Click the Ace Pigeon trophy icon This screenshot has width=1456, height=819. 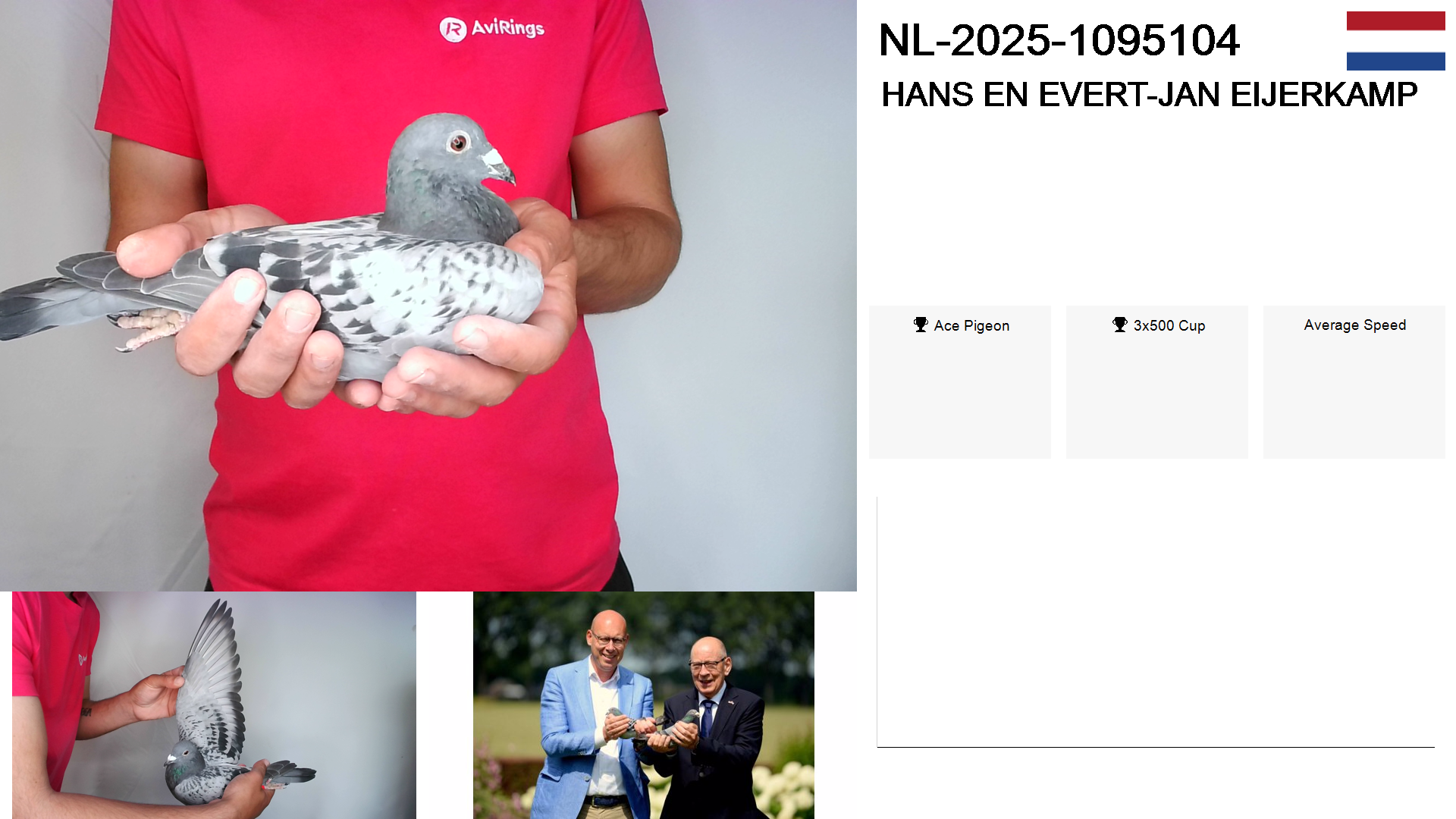point(921,325)
